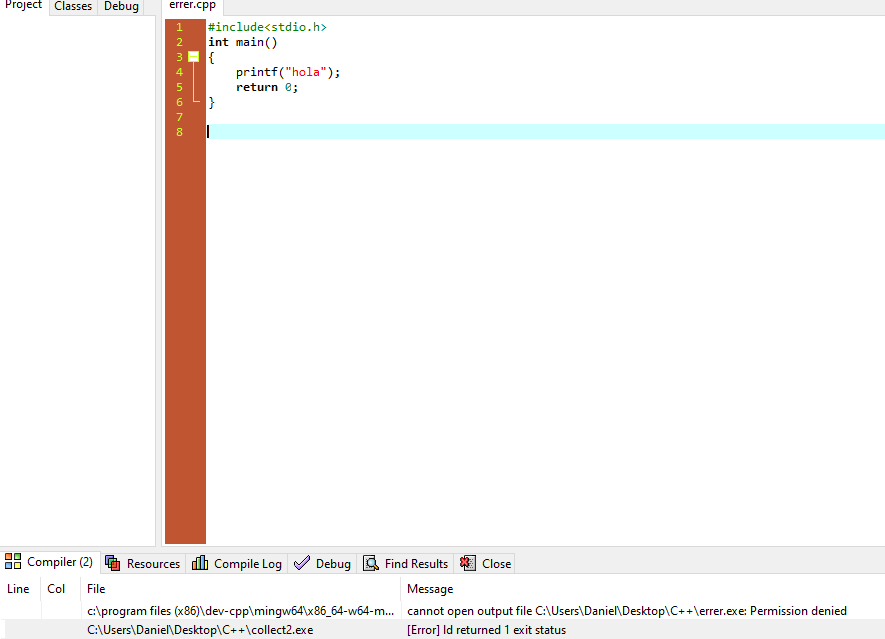The image size is (885, 639).
Task: Click the Find Results magnifier icon
Action: click(x=371, y=563)
